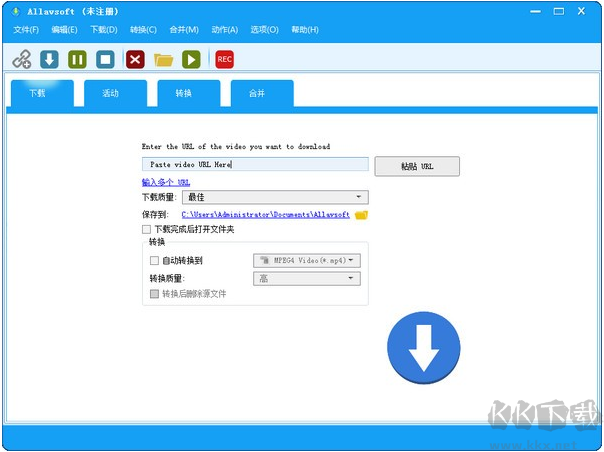This screenshot has height=452, width=604.
Task: Enable 下载完成后打开文件夹 checkbox
Action: pyautogui.click(x=146, y=230)
